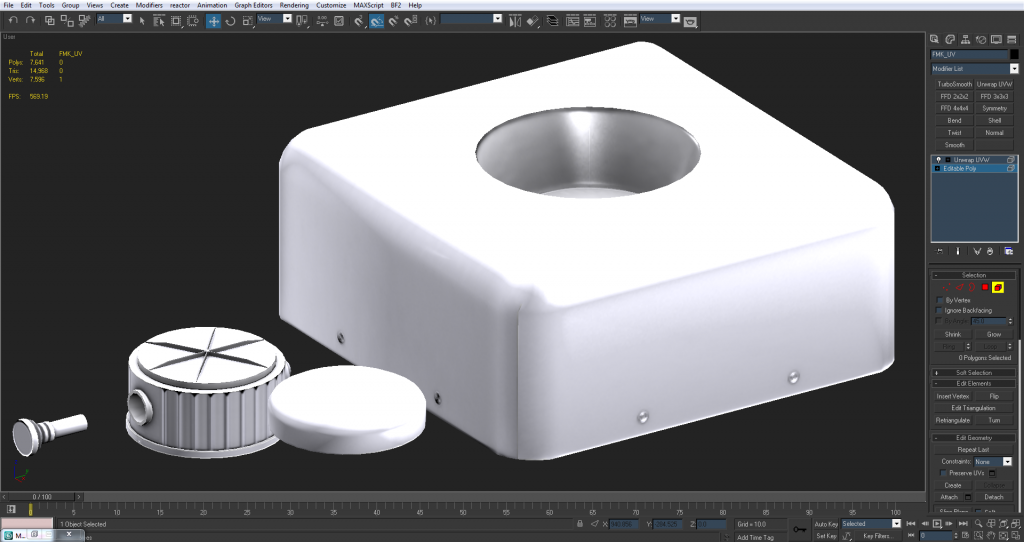Image resolution: width=1024 pixels, height=542 pixels.
Task: Click the TurboSmooth modifier button
Action: point(954,84)
